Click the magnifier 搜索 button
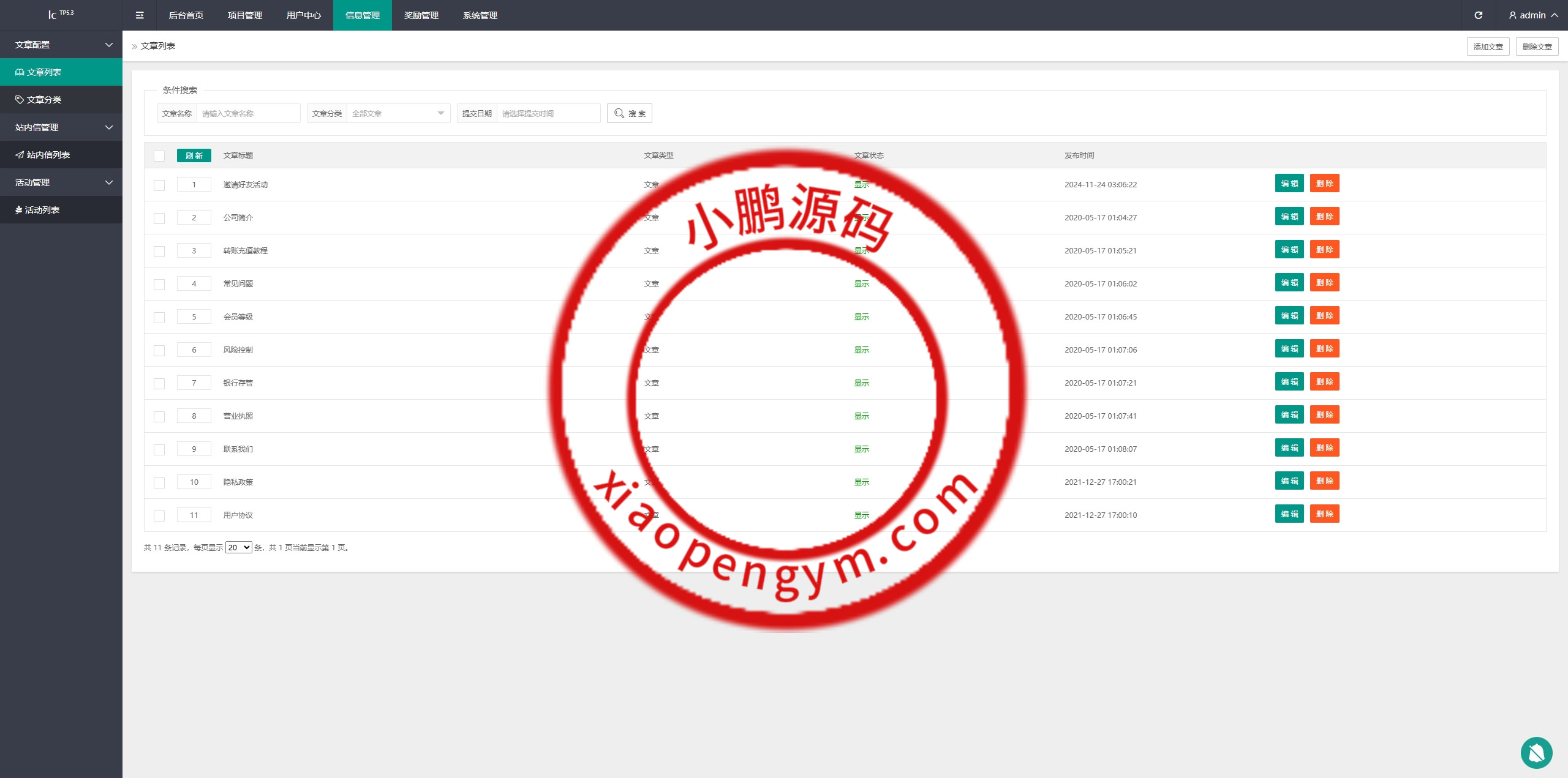The image size is (1568, 778). pos(629,113)
